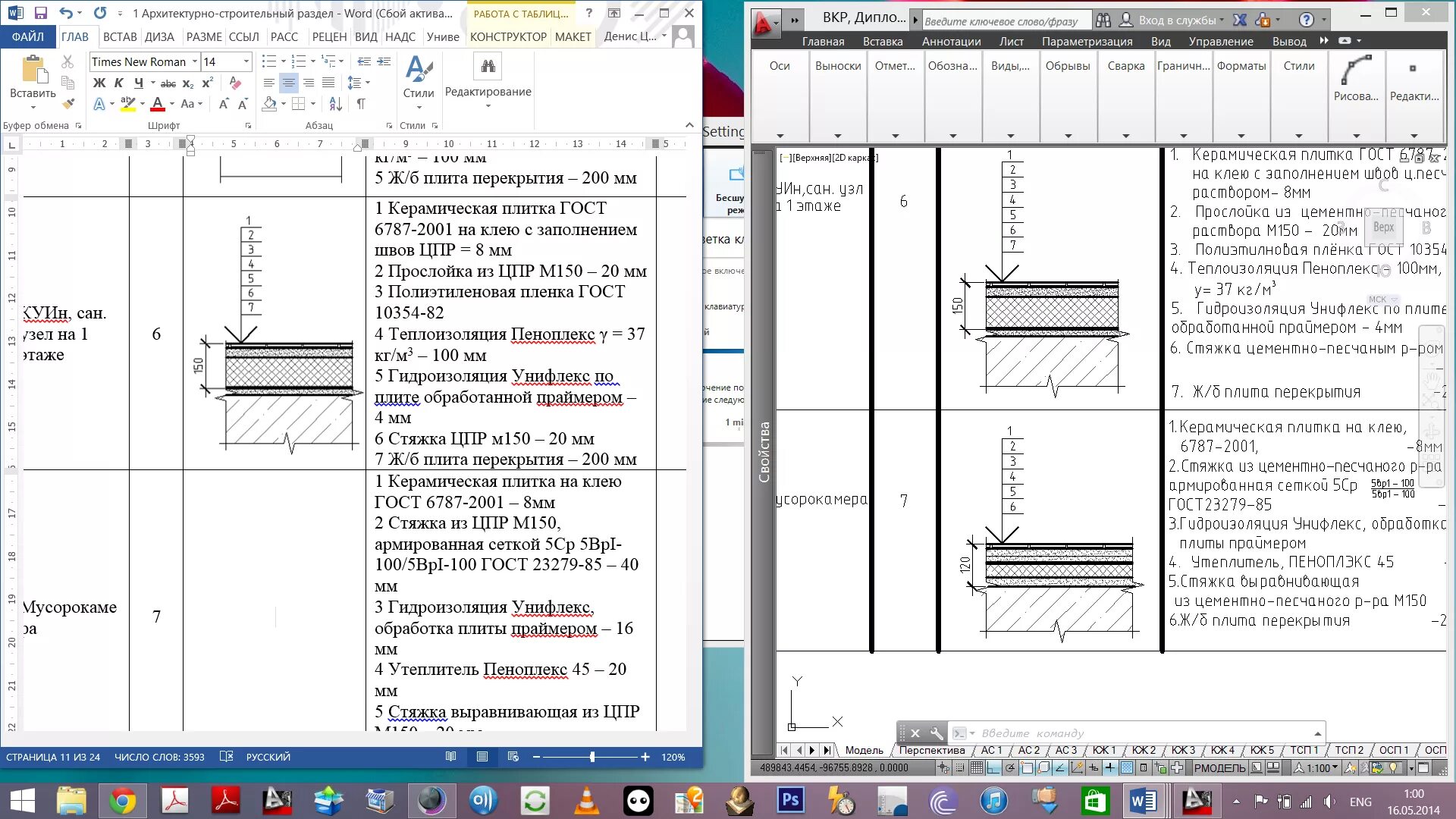This screenshot has width=1456, height=819.
Task: Toggle bold formatting Ж
Action: tap(99, 83)
